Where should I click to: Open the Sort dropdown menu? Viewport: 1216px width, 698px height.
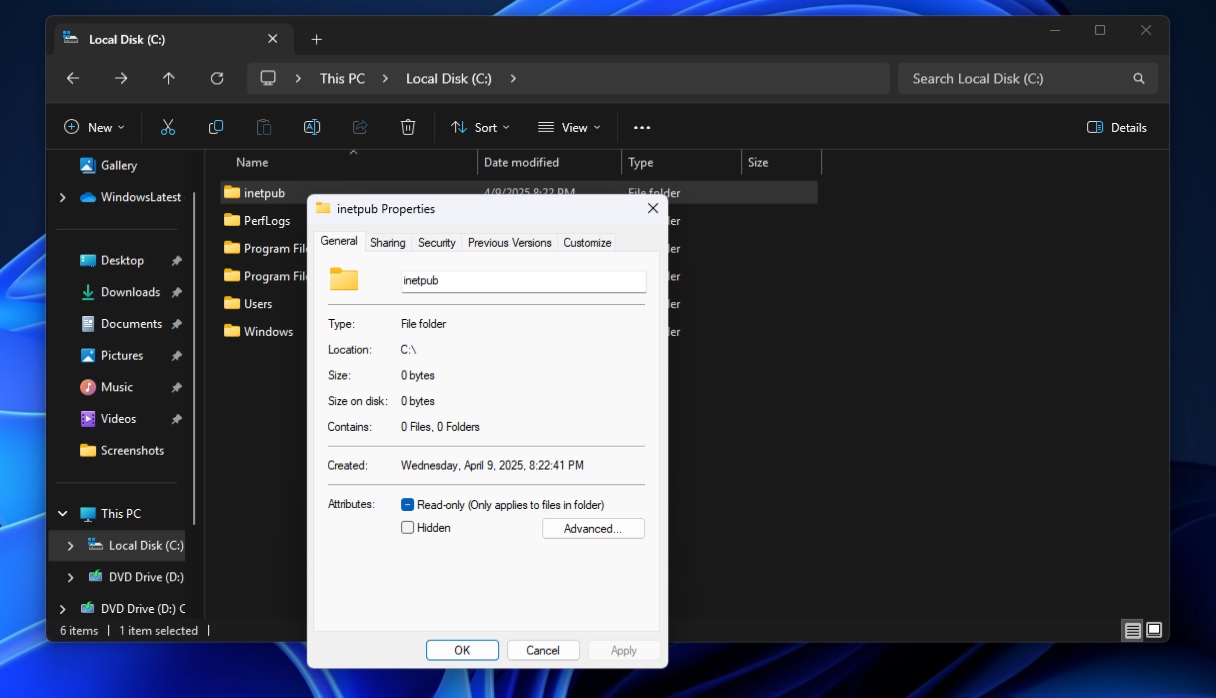coord(480,127)
